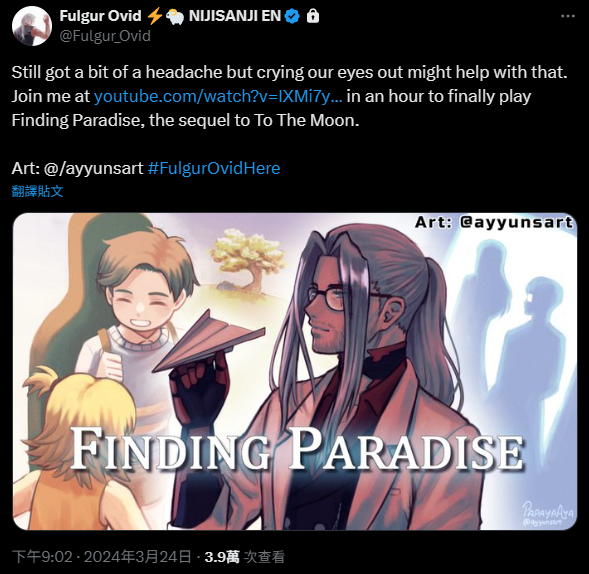Click the Art: @ayyunsart credit in the image
589x574 pixels.
(x=494, y=222)
